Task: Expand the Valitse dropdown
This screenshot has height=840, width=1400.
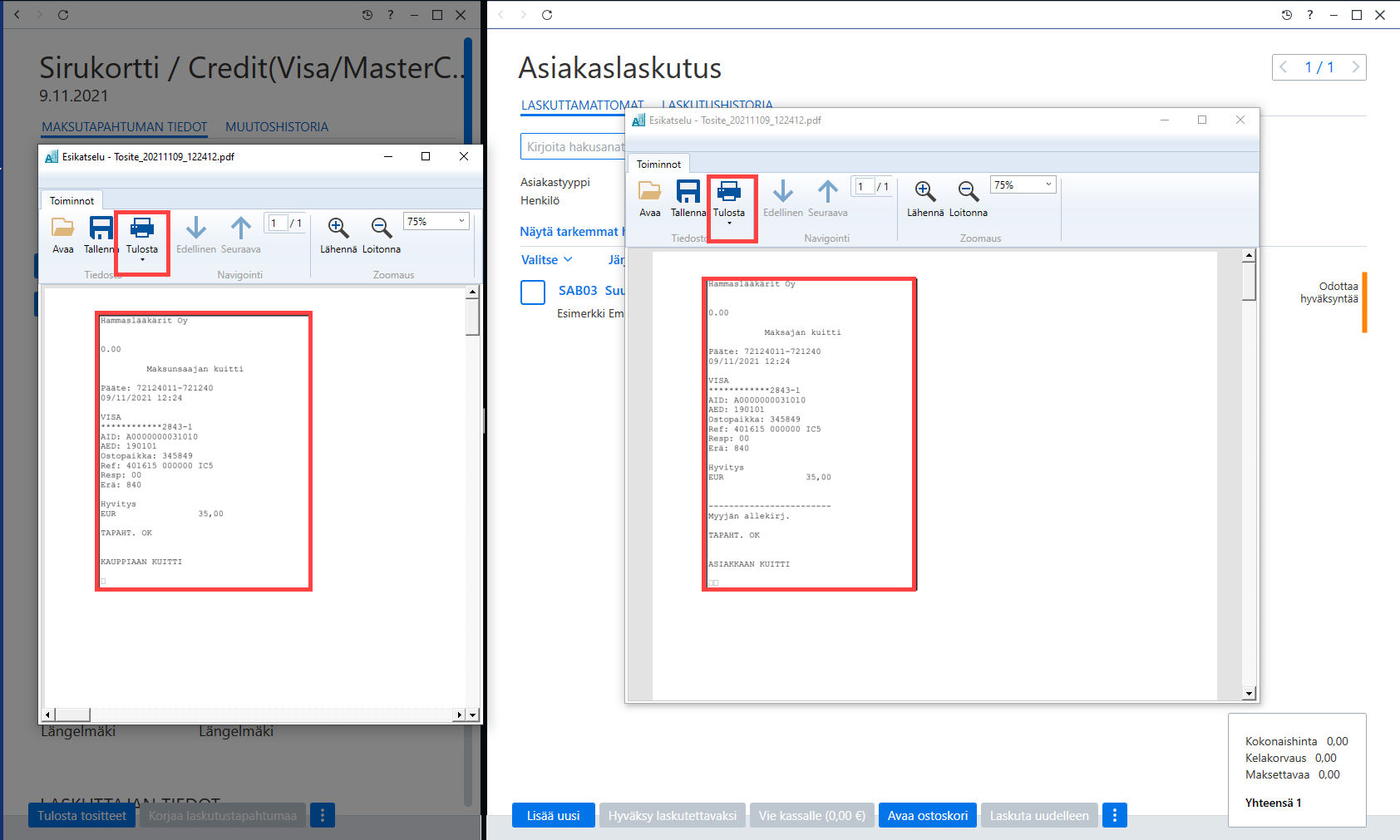Action: coord(546,260)
